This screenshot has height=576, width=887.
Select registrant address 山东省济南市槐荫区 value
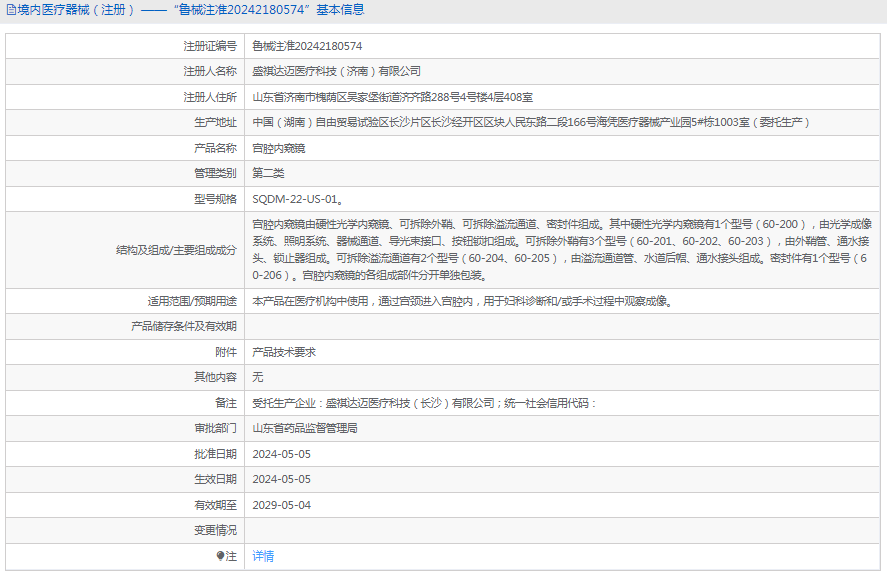click(393, 97)
